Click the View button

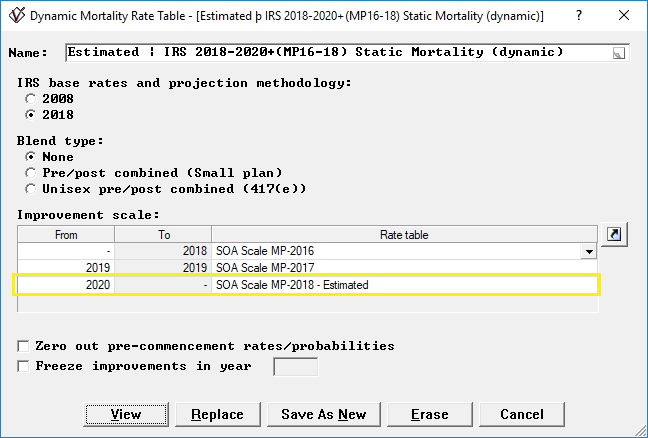pos(125,414)
